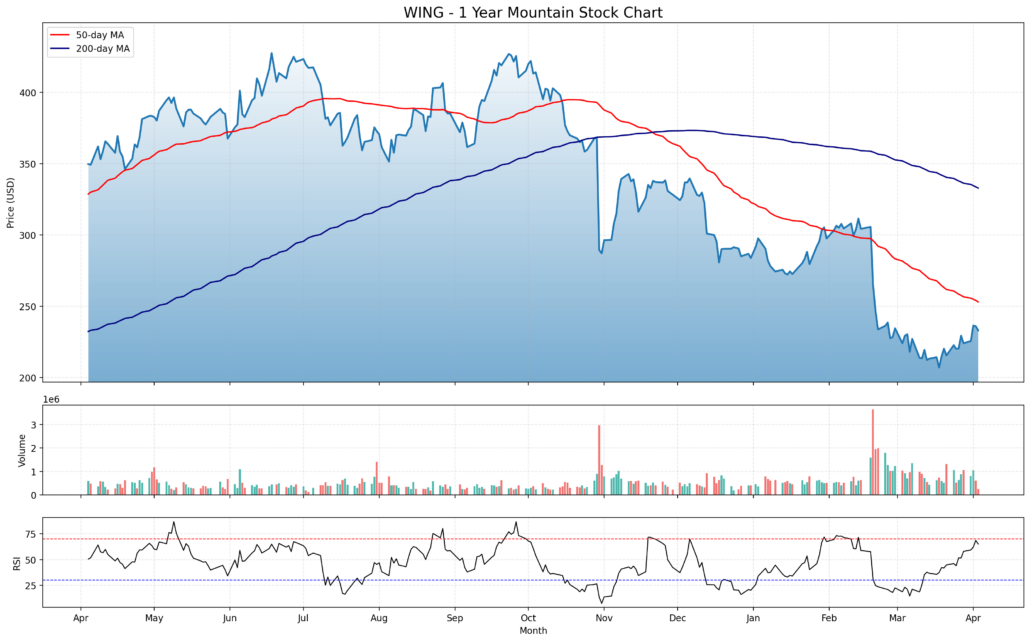This screenshot has width=1030, height=642.
Task: Click the 'Jan' month label
Action: [x=753, y=618]
